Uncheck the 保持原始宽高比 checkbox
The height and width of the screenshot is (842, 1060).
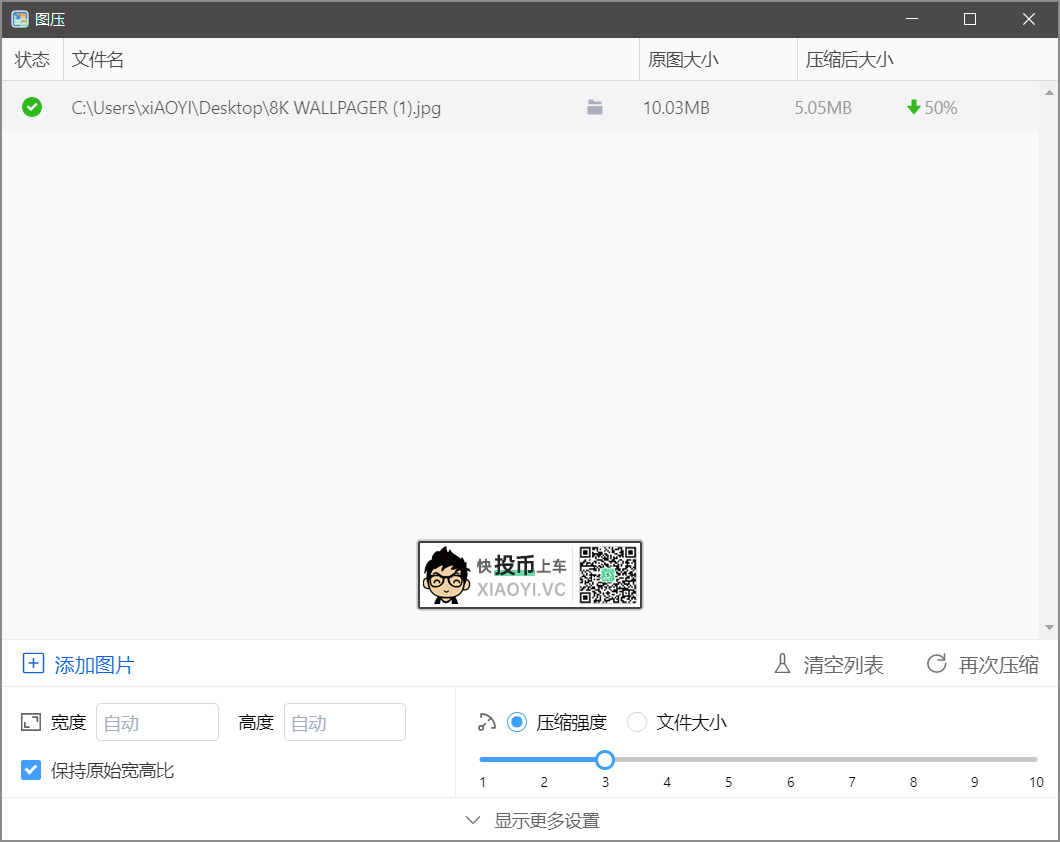tap(31, 770)
